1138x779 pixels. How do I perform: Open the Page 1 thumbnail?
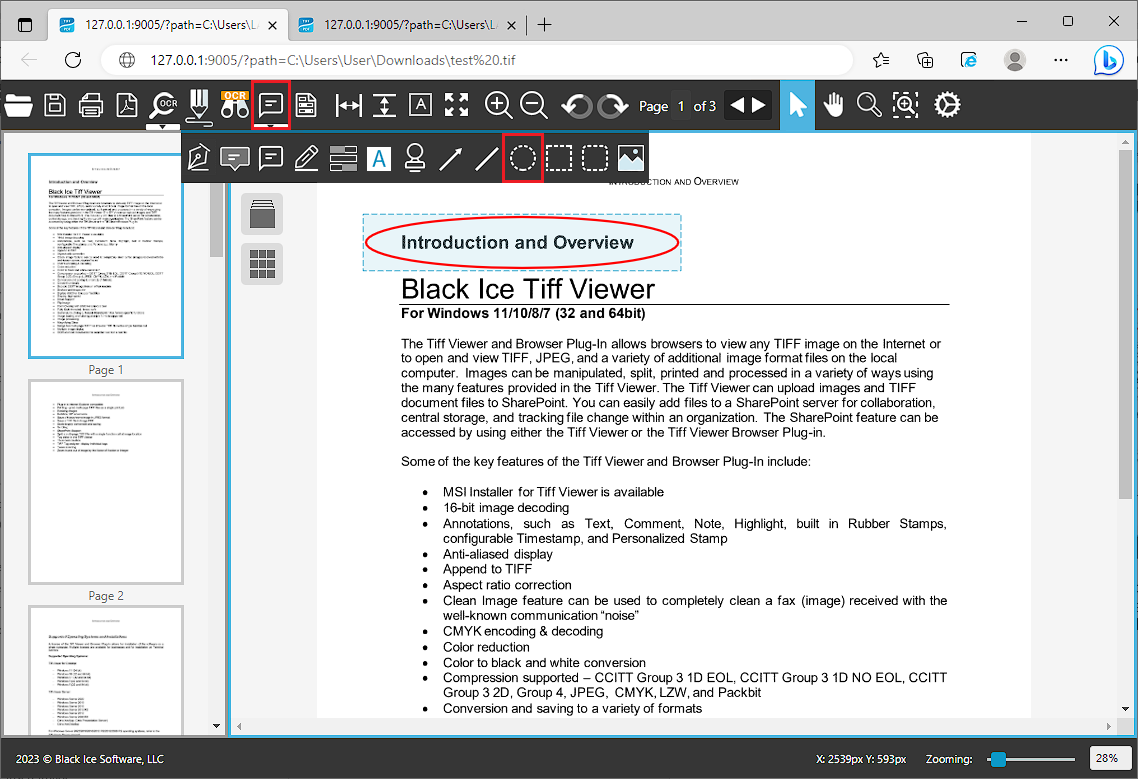click(x=106, y=256)
